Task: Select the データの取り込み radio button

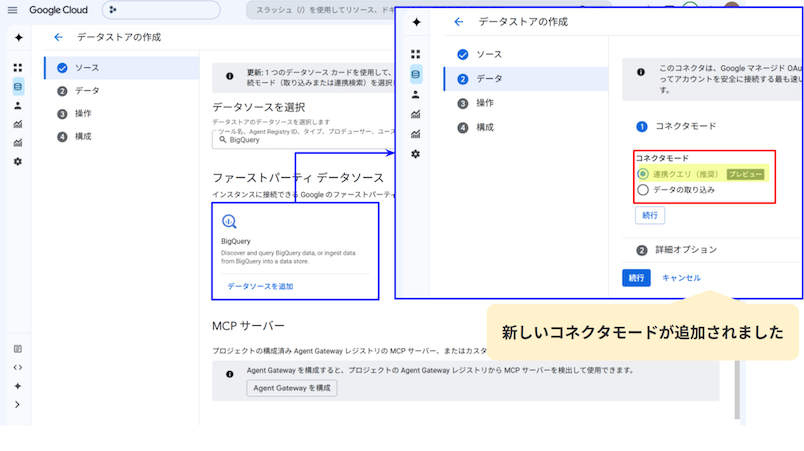Action: [643, 190]
